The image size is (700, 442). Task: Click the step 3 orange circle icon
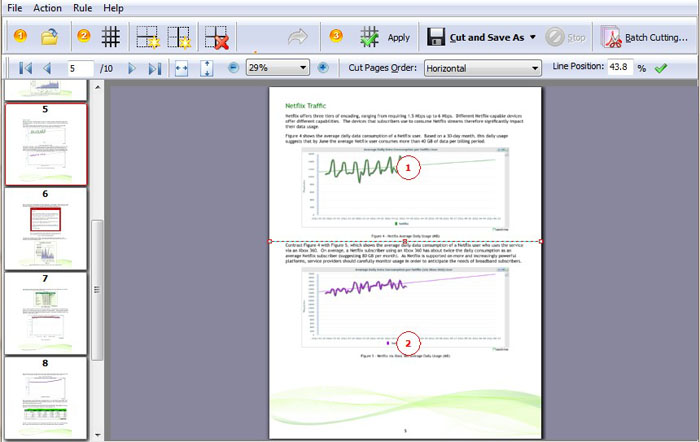[336, 35]
